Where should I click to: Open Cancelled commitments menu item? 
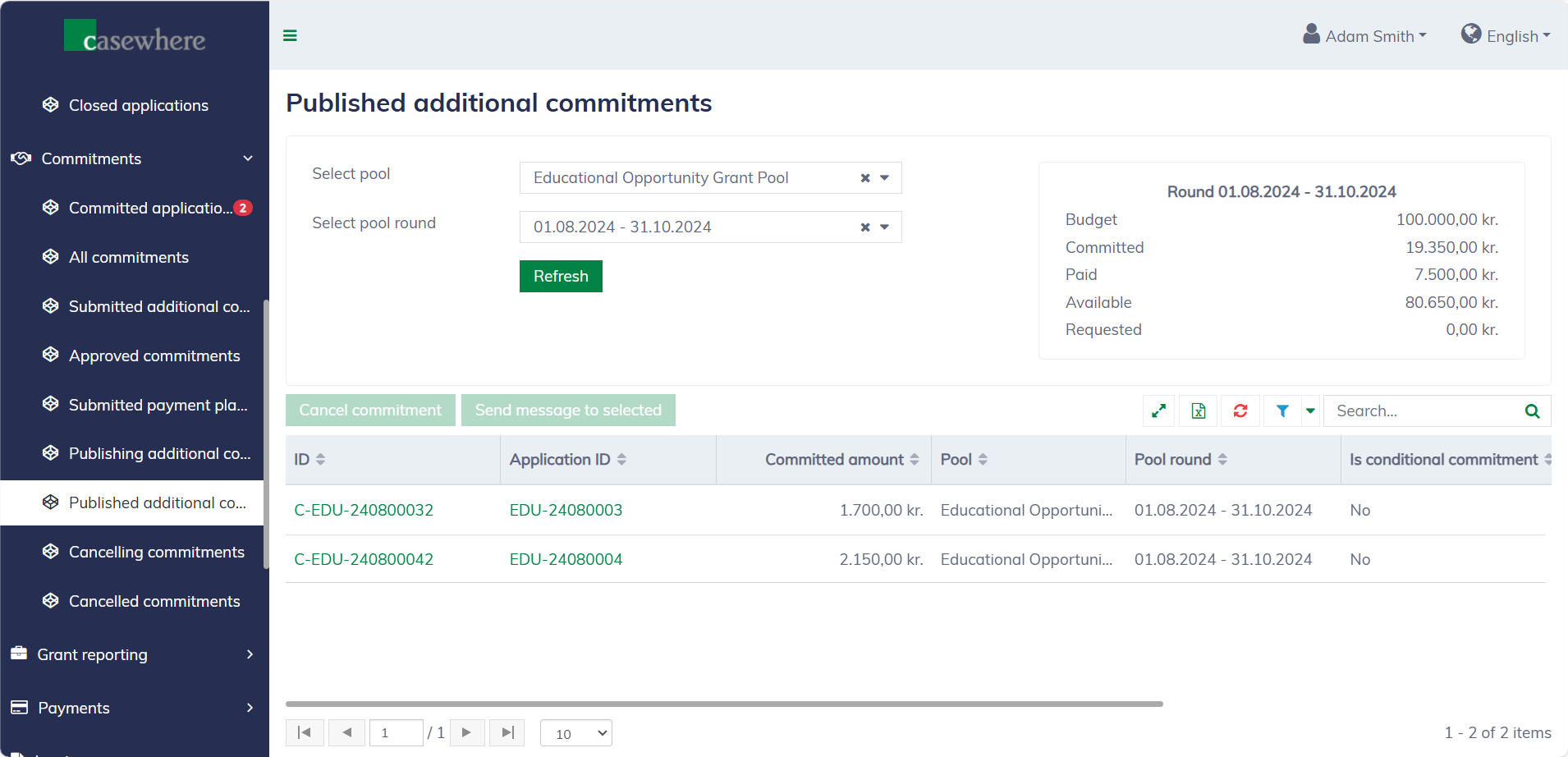pyautogui.click(x=154, y=601)
